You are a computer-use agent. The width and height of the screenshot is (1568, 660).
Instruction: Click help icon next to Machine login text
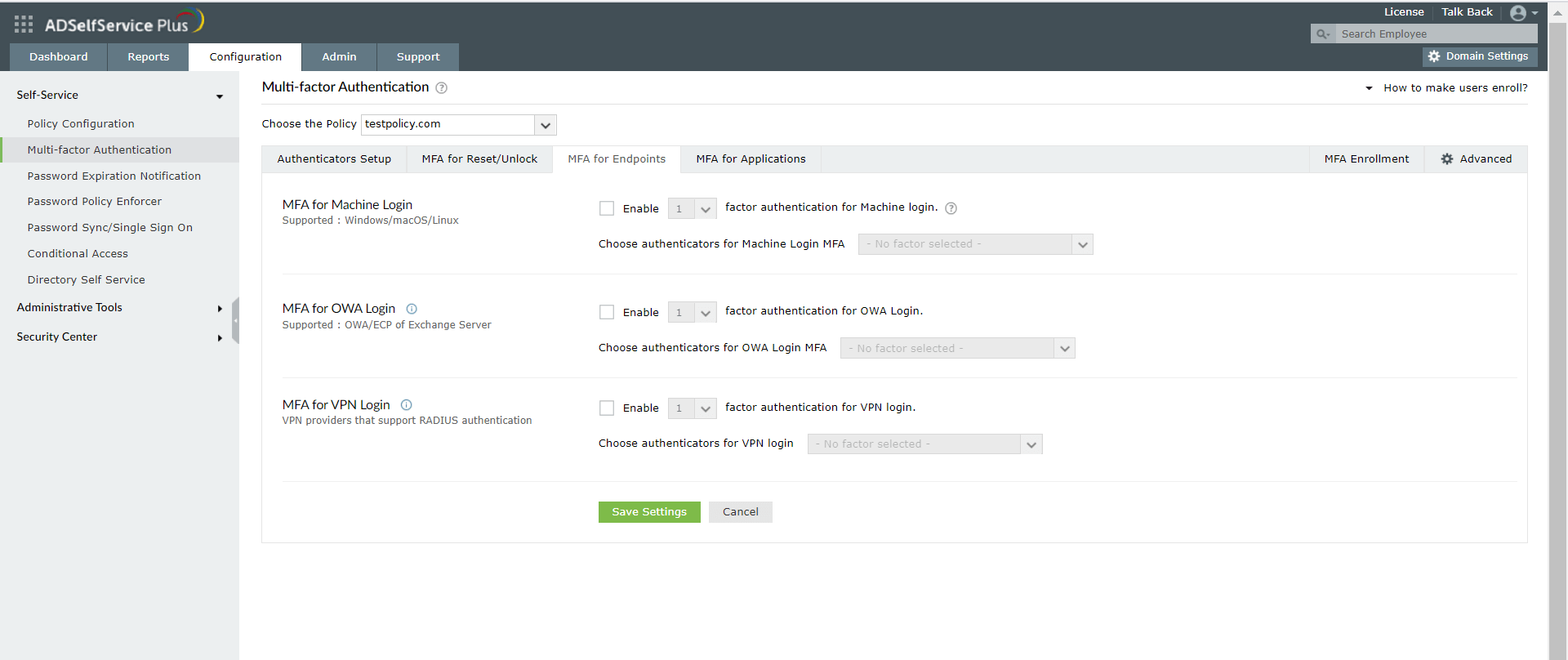951,208
